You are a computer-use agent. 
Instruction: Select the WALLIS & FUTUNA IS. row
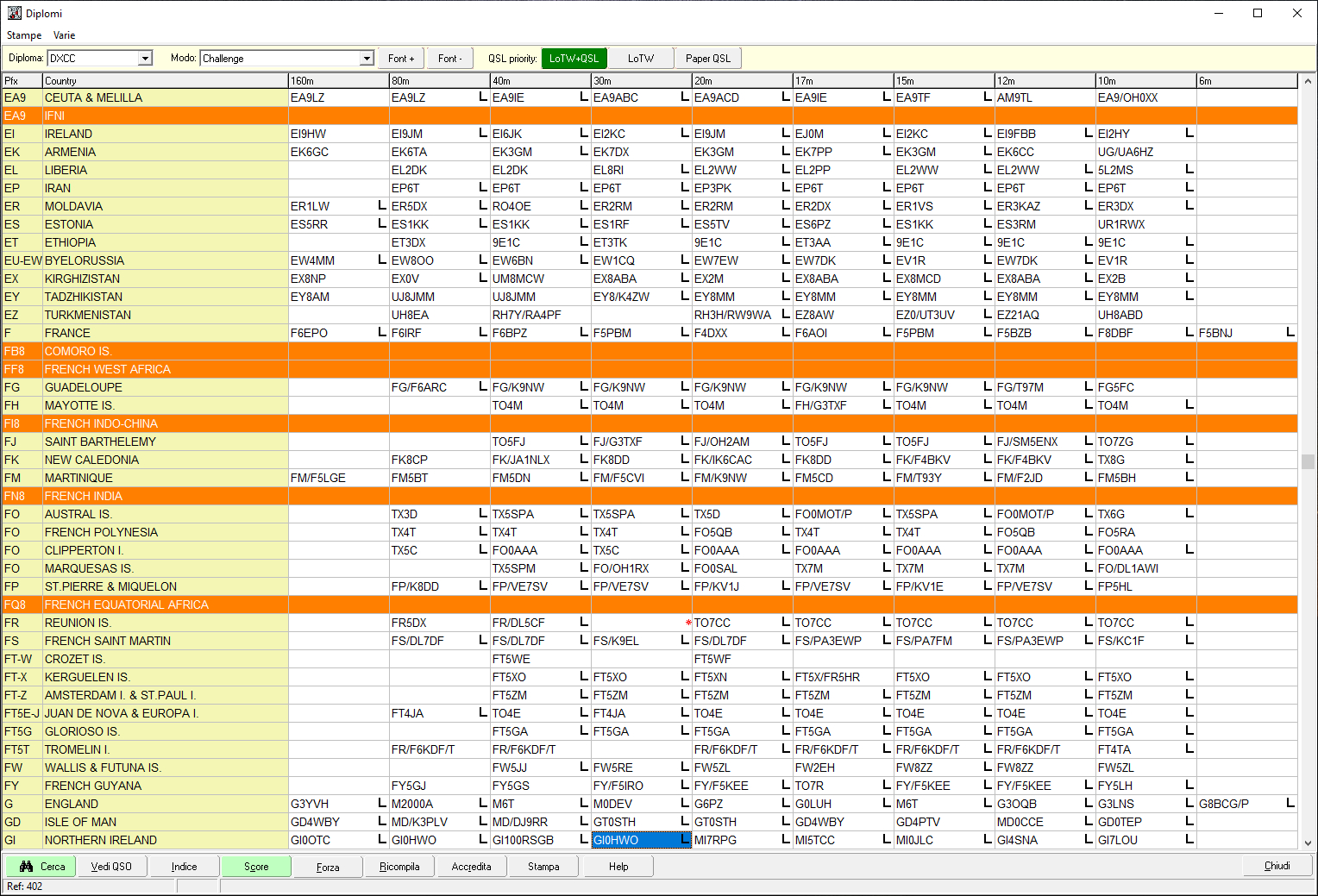(x=650, y=768)
